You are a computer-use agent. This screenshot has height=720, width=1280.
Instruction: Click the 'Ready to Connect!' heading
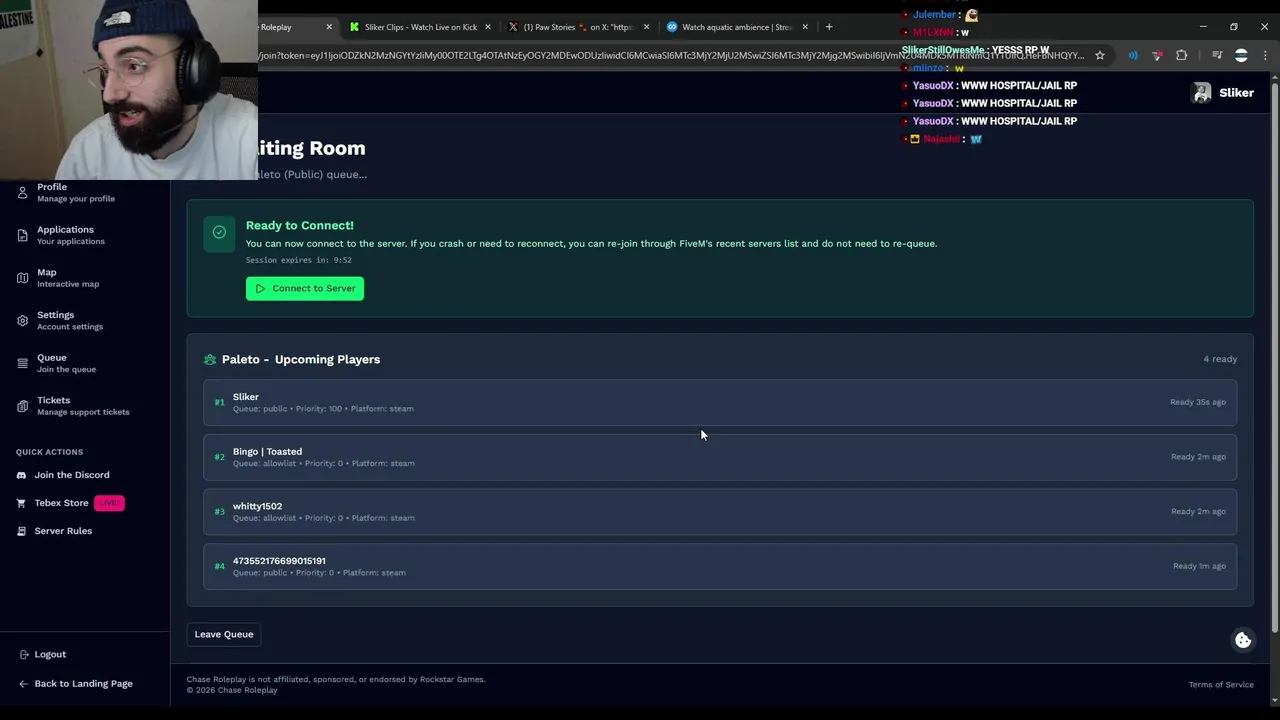click(x=300, y=226)
